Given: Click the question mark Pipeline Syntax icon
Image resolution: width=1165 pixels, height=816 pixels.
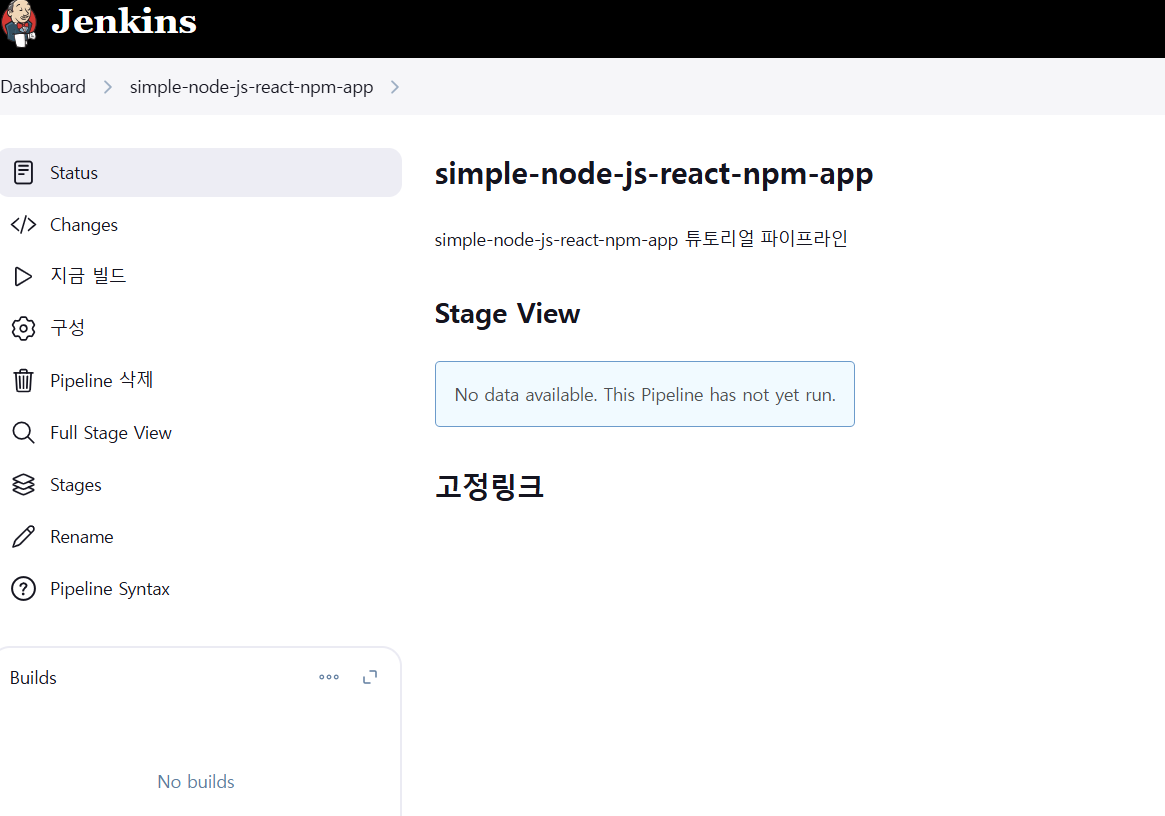Looking at the screenshot, I should click(24, 589).
